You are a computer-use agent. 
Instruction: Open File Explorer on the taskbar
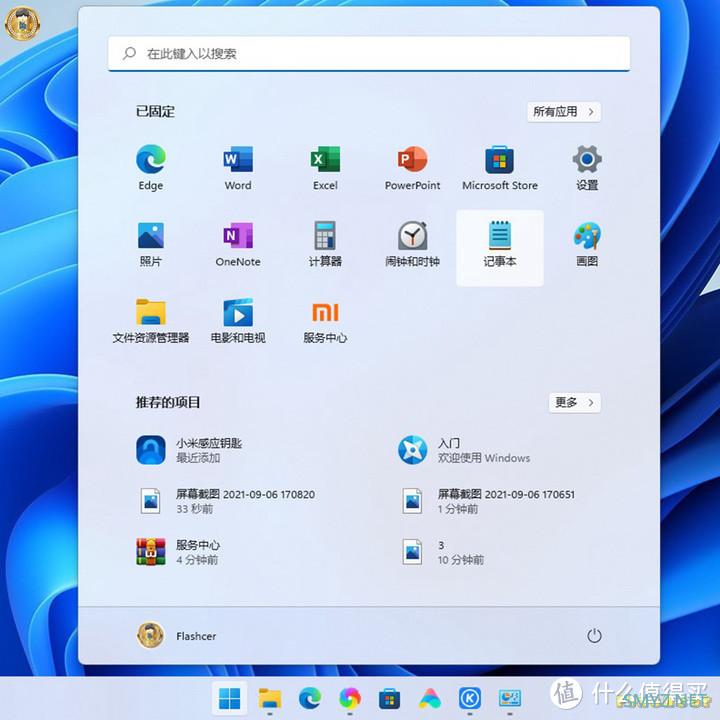pyautogui.click(x=270, y=699)
